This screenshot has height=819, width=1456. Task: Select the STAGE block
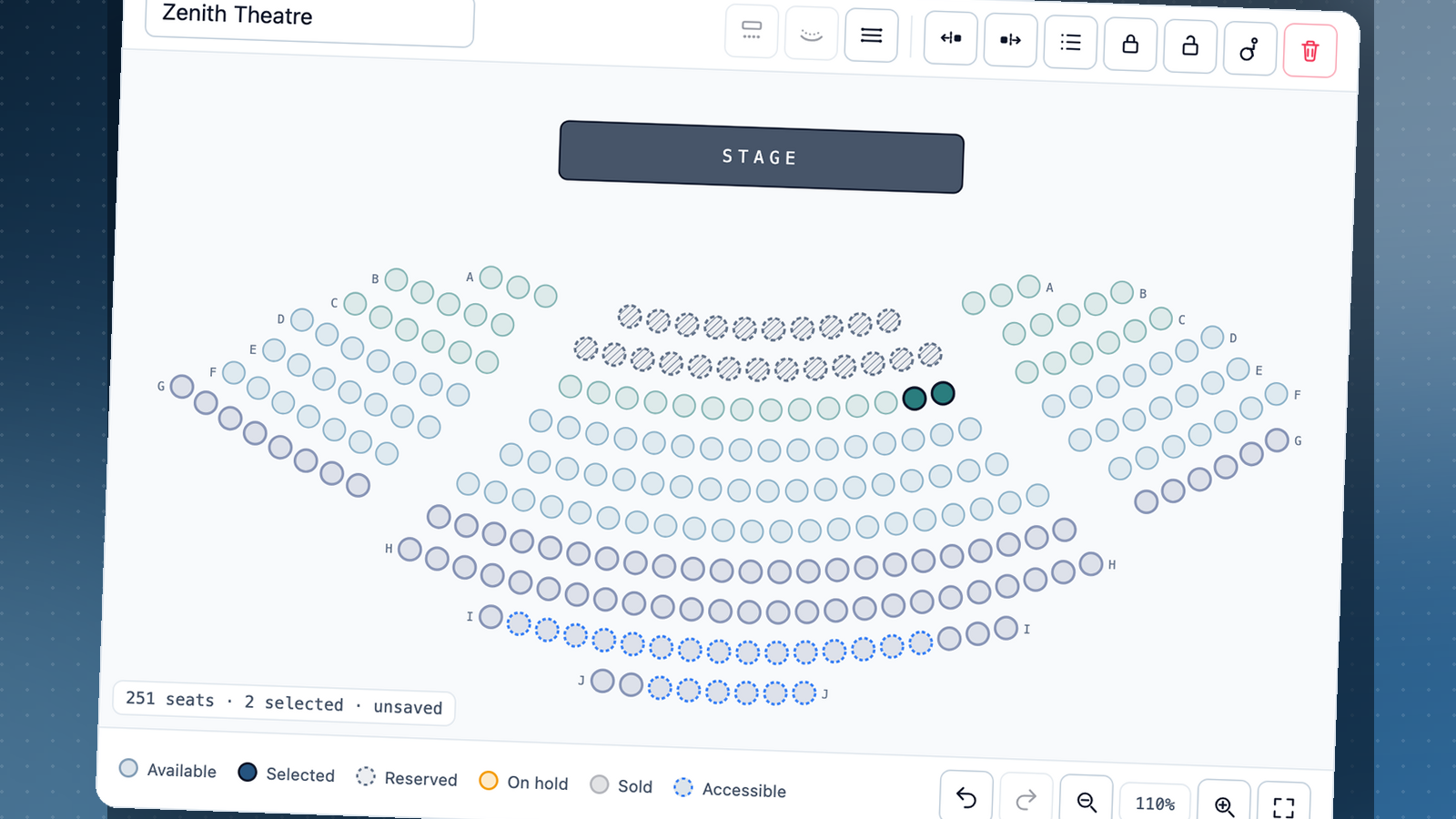tap(761, 157)
